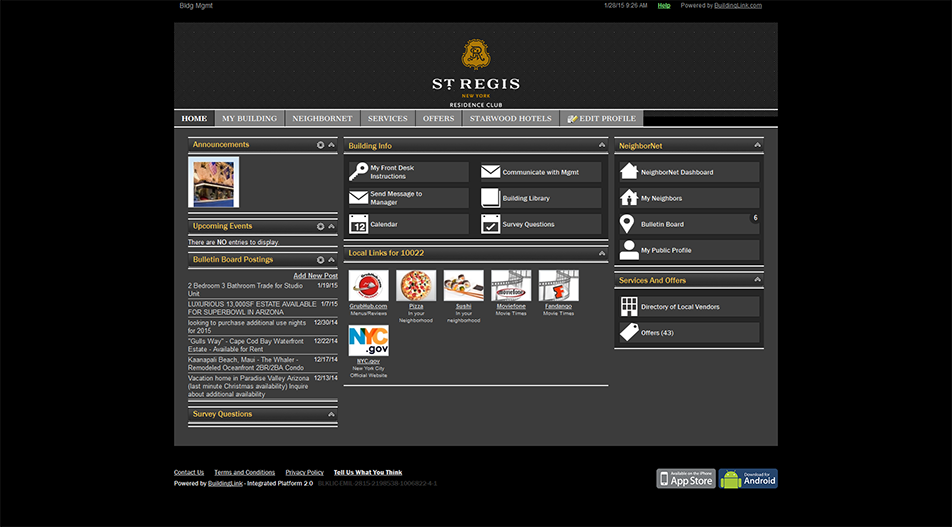Switch to the MY BUILDING tab

250,118
